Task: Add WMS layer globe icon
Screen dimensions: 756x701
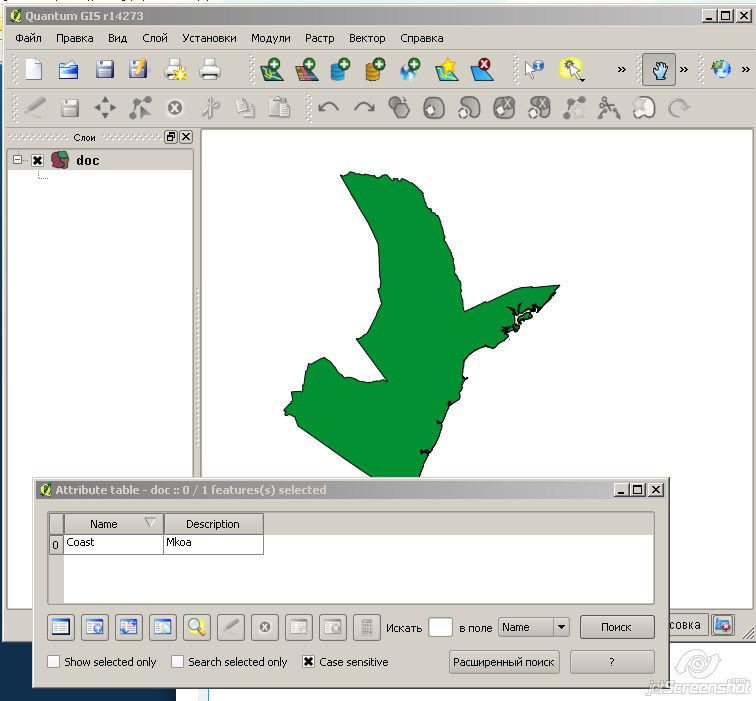Action: click(x=410, y=70)
